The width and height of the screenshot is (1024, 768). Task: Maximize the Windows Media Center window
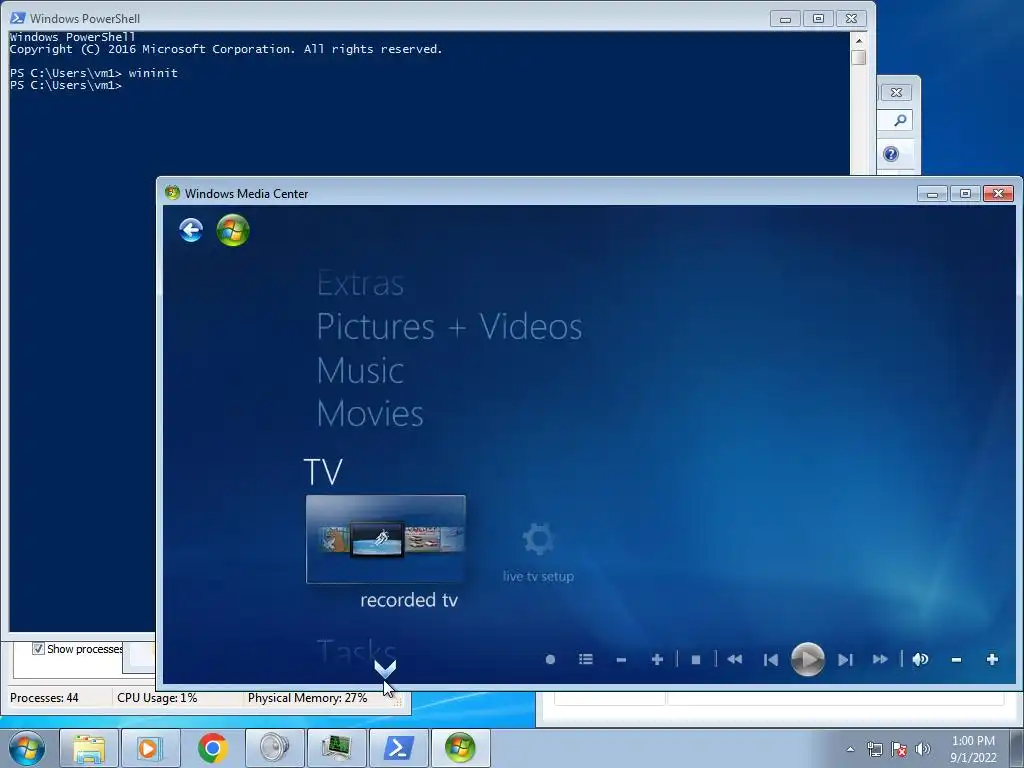point(965,193)
